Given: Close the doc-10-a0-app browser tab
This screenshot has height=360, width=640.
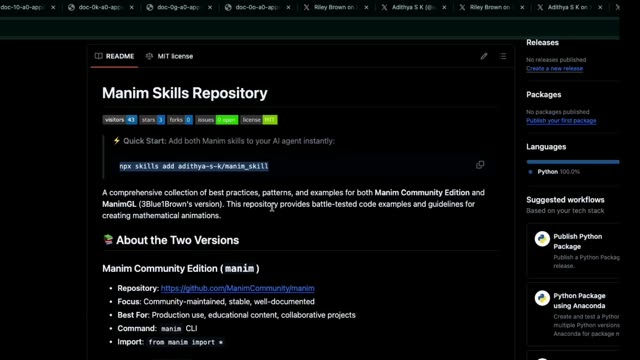Looking at the screenshot, I should tap(53, 7).
